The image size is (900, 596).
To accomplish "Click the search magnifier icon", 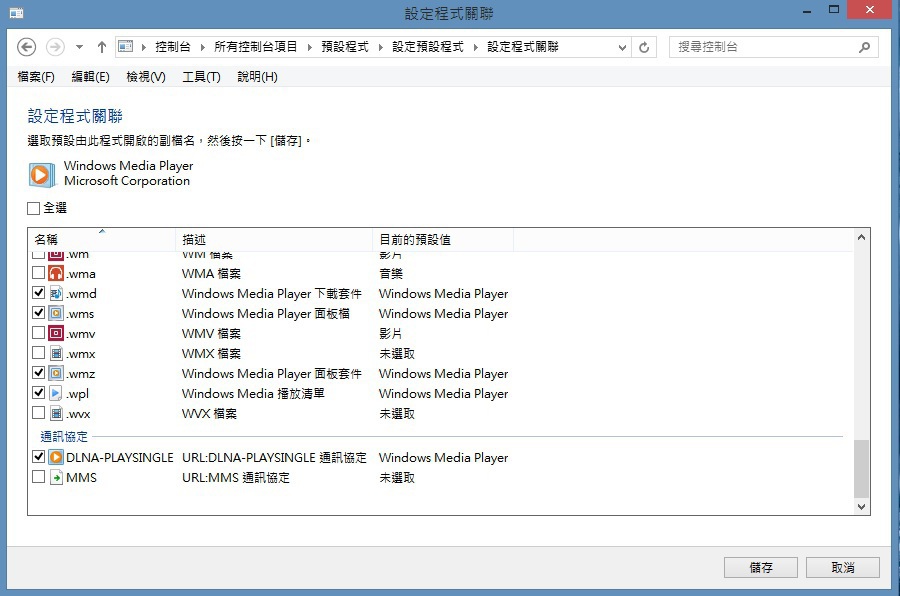I will (864, 47).
